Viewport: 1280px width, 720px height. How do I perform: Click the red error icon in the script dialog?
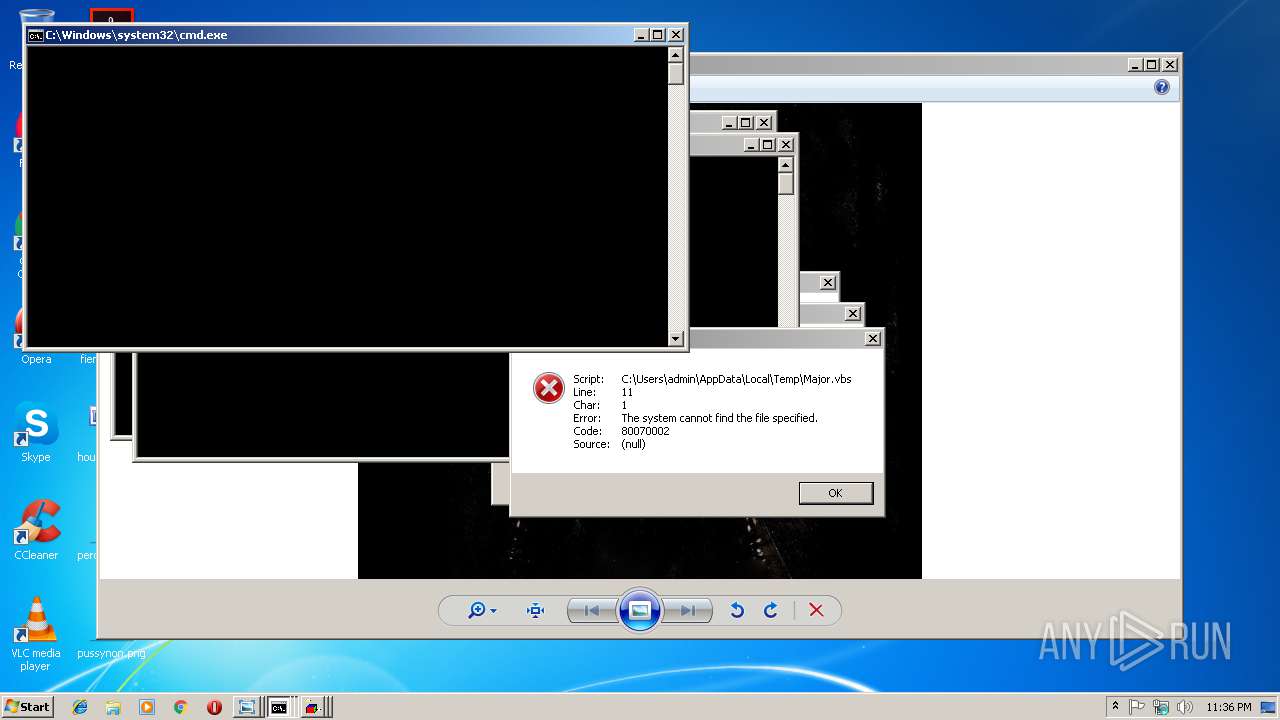point(548,388)
